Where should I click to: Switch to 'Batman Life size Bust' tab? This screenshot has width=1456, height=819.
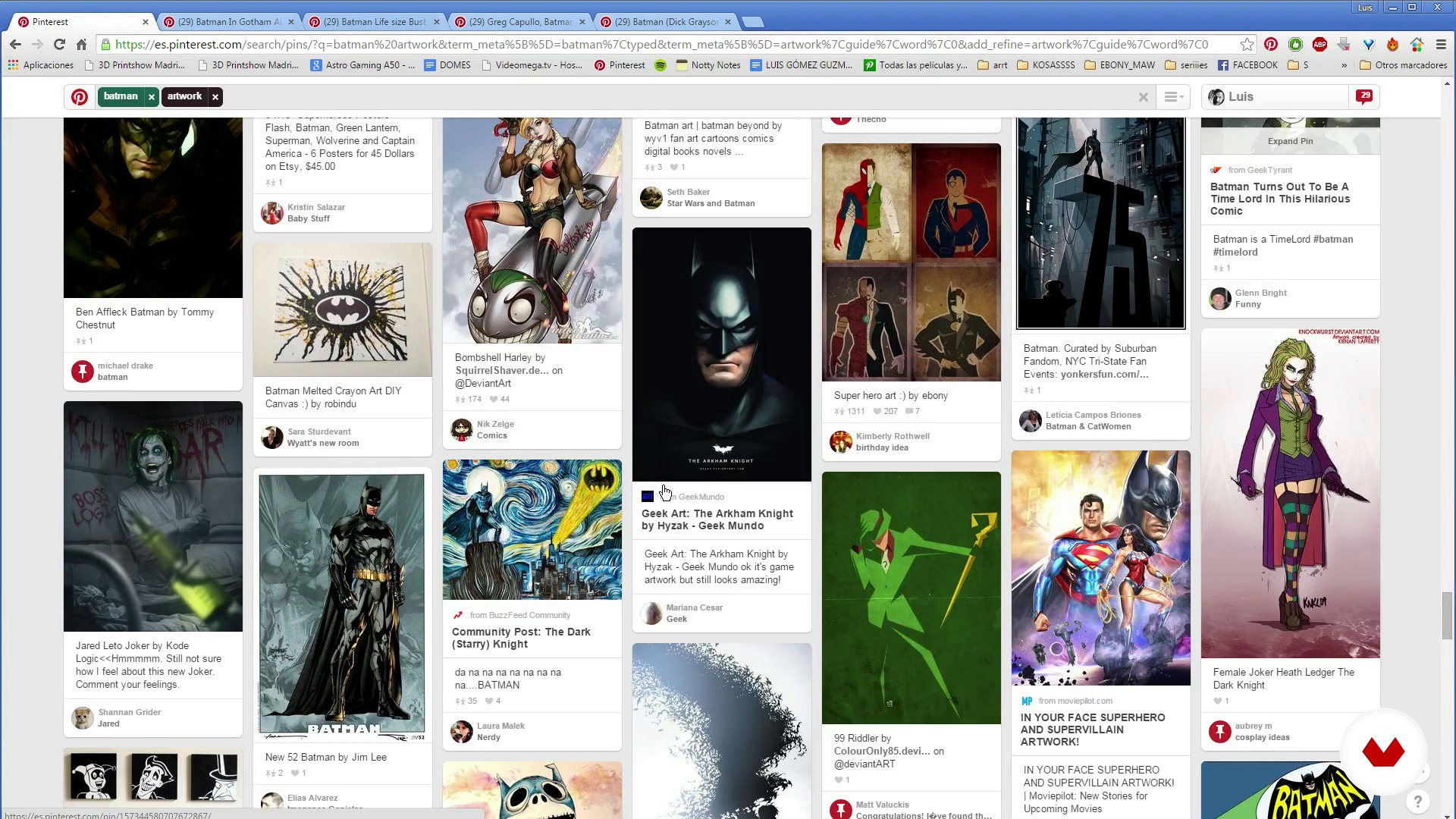375,22
